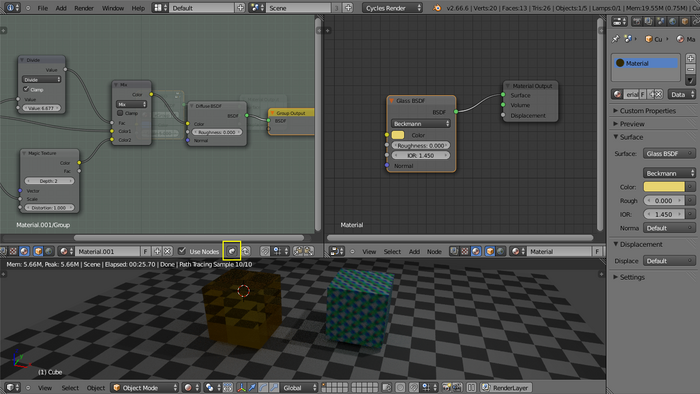Expand the Custom Properties panel
Image resolution: width=700 pixels, height=394 pixels.
pos(647,111)
